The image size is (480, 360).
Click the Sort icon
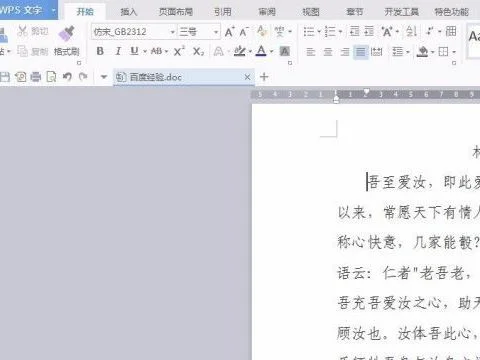coord(411,32)
